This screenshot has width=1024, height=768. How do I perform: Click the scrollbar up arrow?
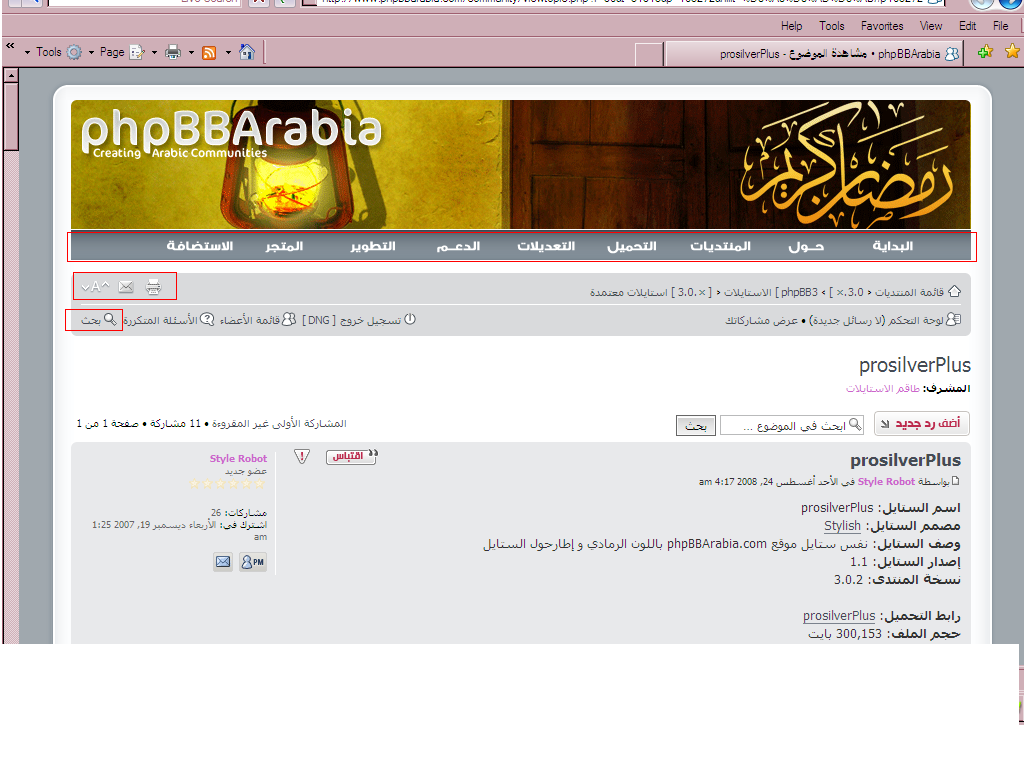10,75
